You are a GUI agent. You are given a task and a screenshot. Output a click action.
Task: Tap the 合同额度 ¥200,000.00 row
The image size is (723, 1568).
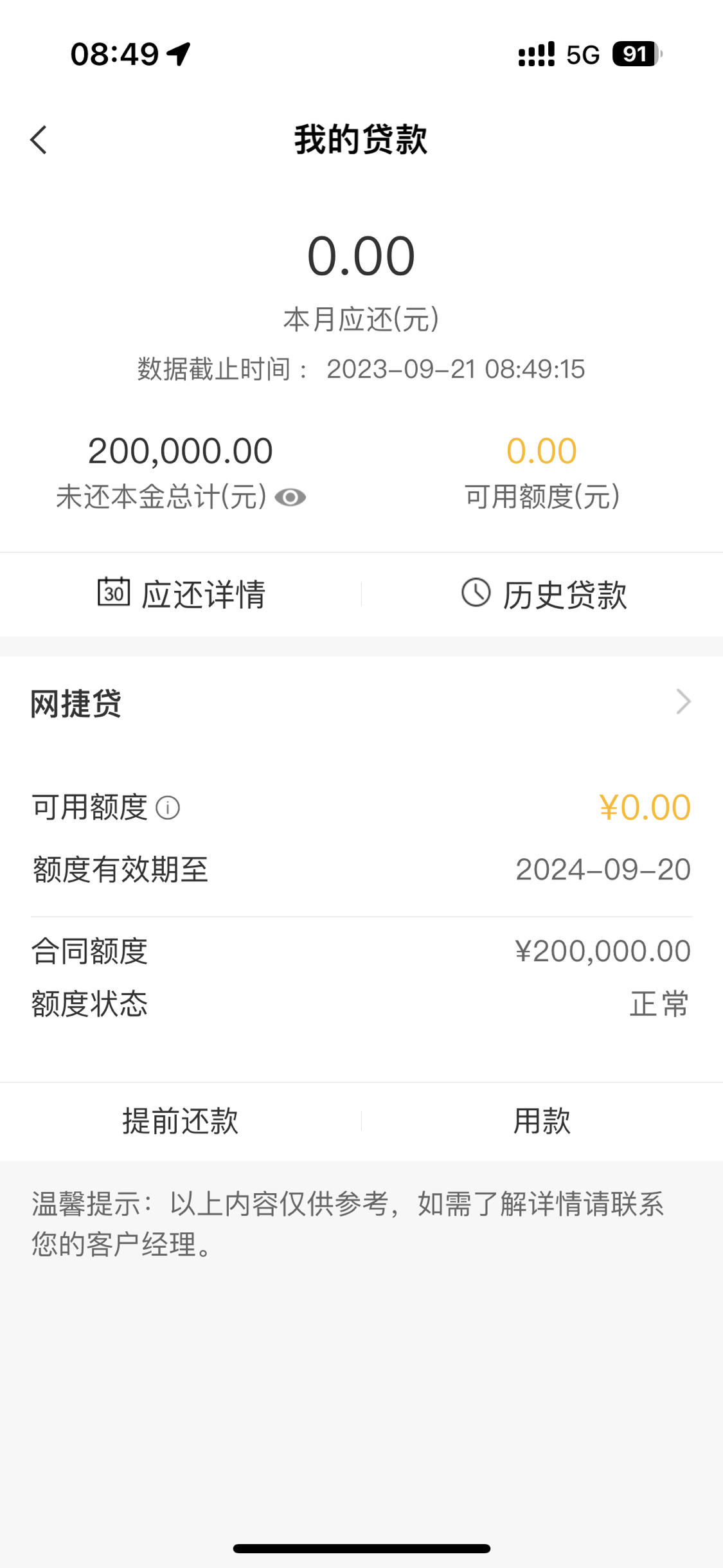(361, 951)
